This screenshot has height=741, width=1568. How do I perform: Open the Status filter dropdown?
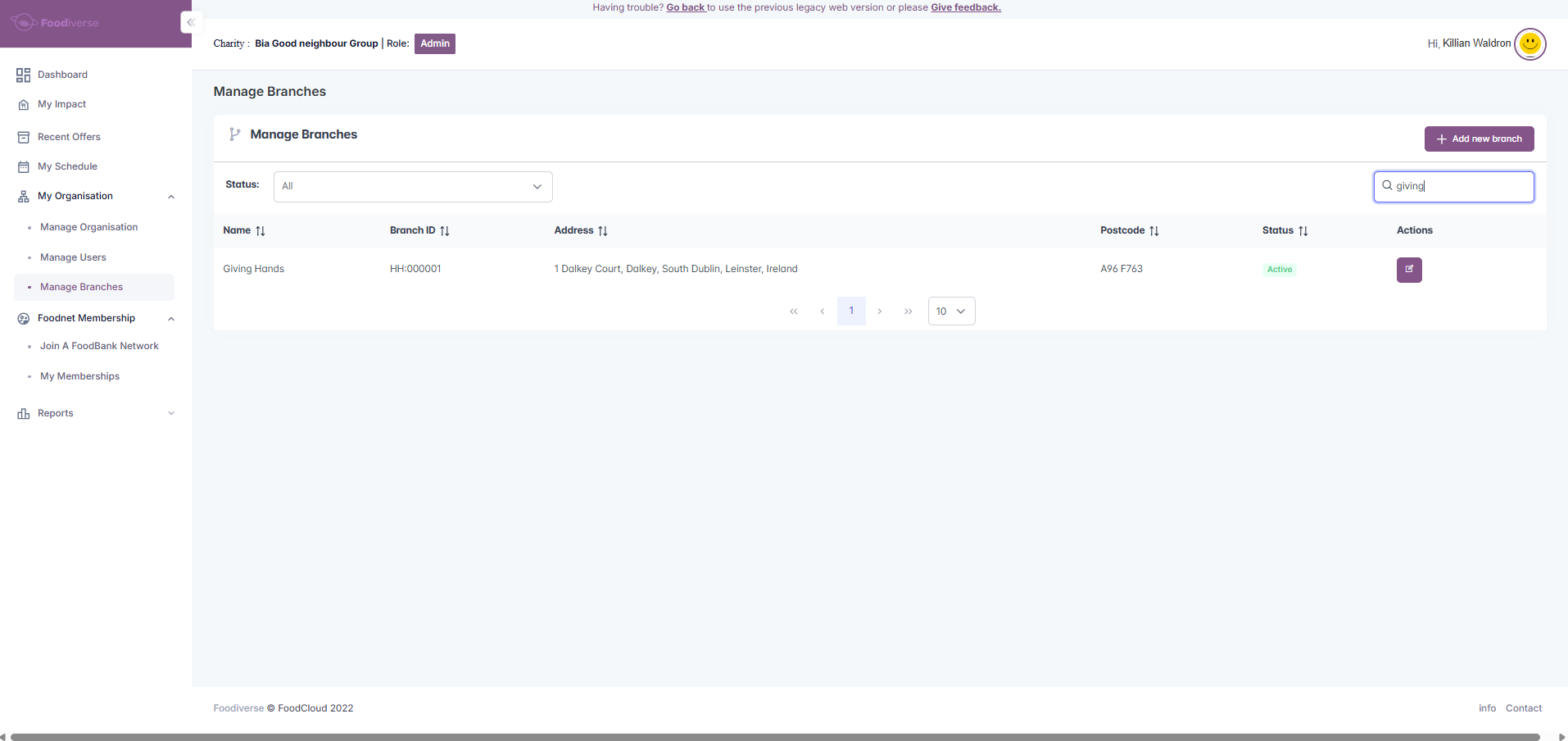coord(413,187)
